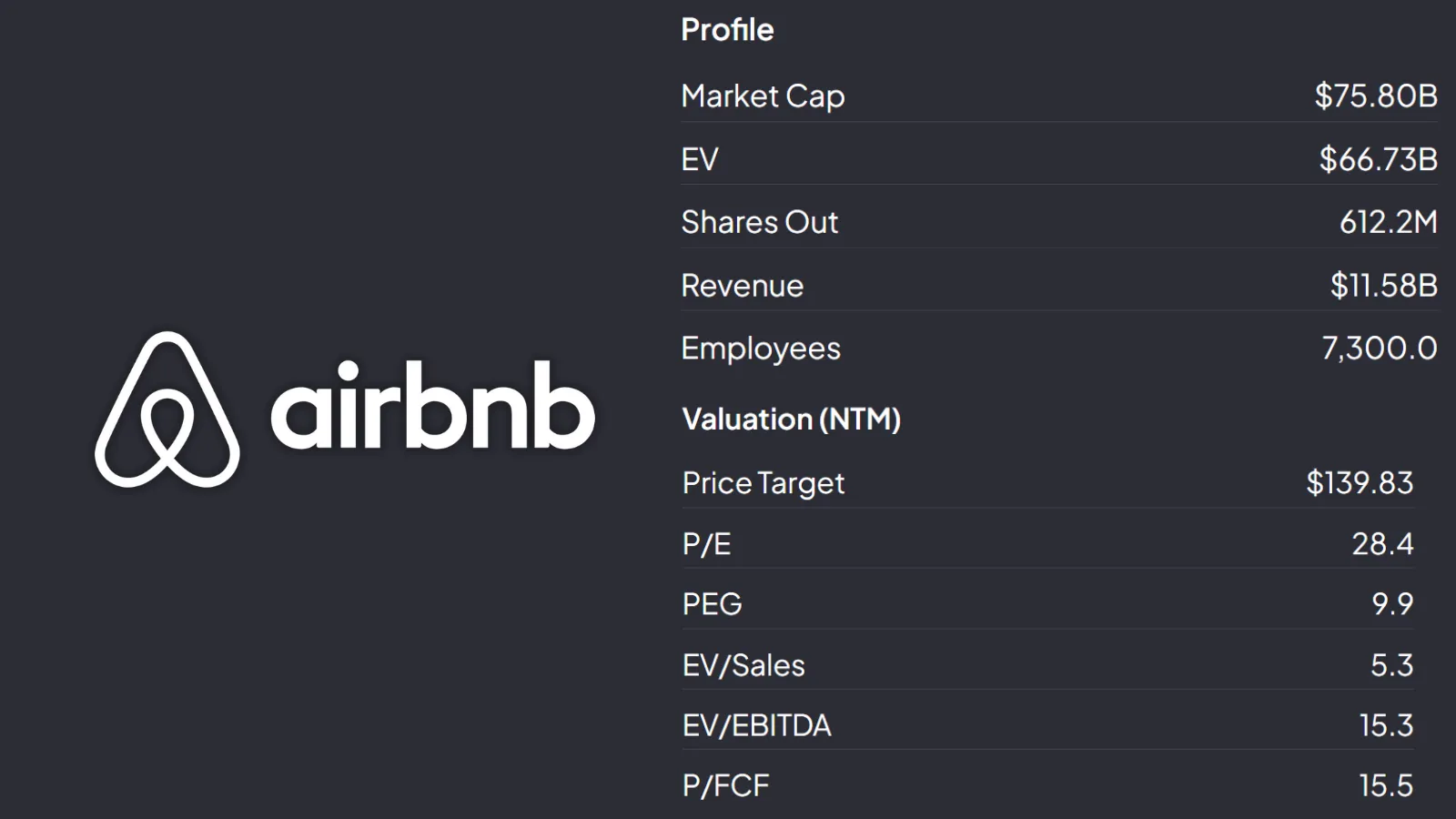Select the $75.80B market cap value

pyautogui.click(x=1376, y=96)
